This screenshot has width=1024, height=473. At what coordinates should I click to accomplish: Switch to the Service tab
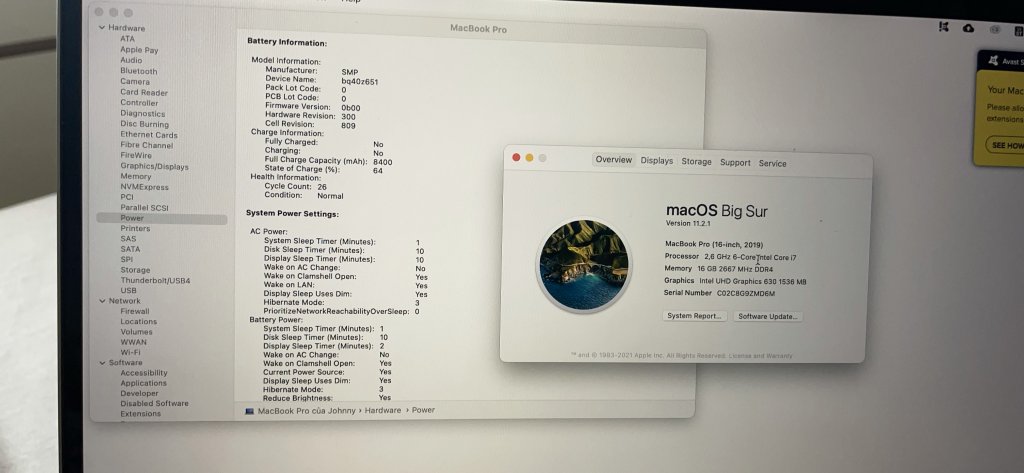coord(773,163)
